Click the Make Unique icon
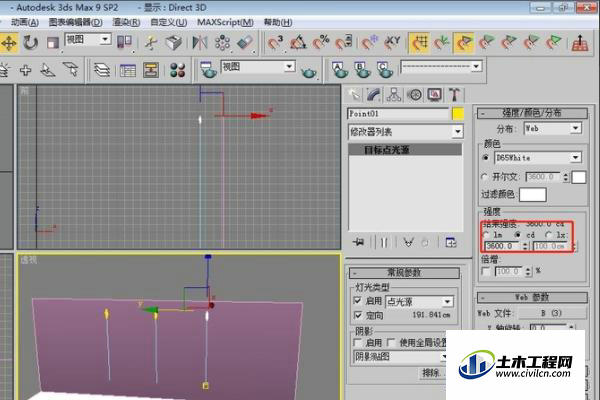Screen dimensions: 600x400 click(409, 242)
